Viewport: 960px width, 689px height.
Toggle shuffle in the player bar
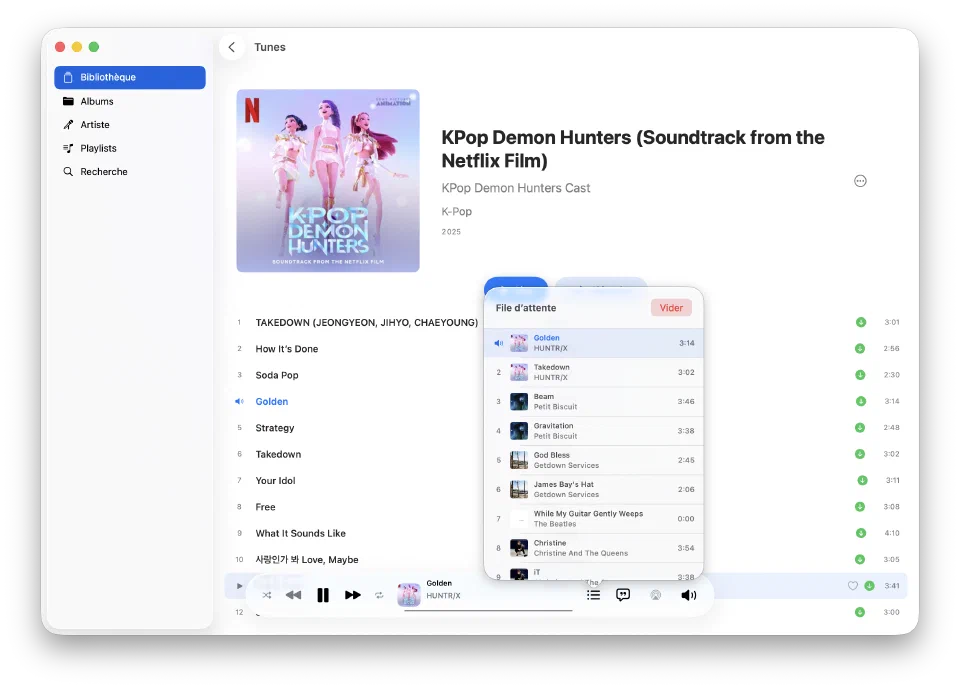267,595
